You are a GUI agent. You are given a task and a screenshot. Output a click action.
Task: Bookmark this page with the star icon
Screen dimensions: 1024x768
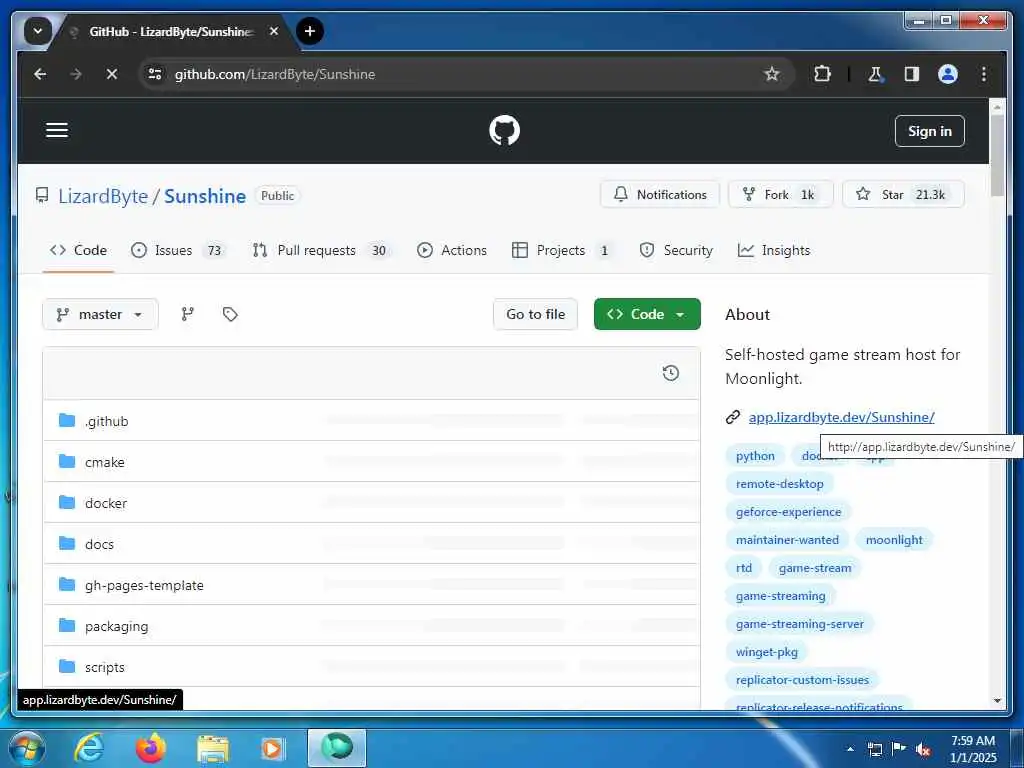coord(772,74)
